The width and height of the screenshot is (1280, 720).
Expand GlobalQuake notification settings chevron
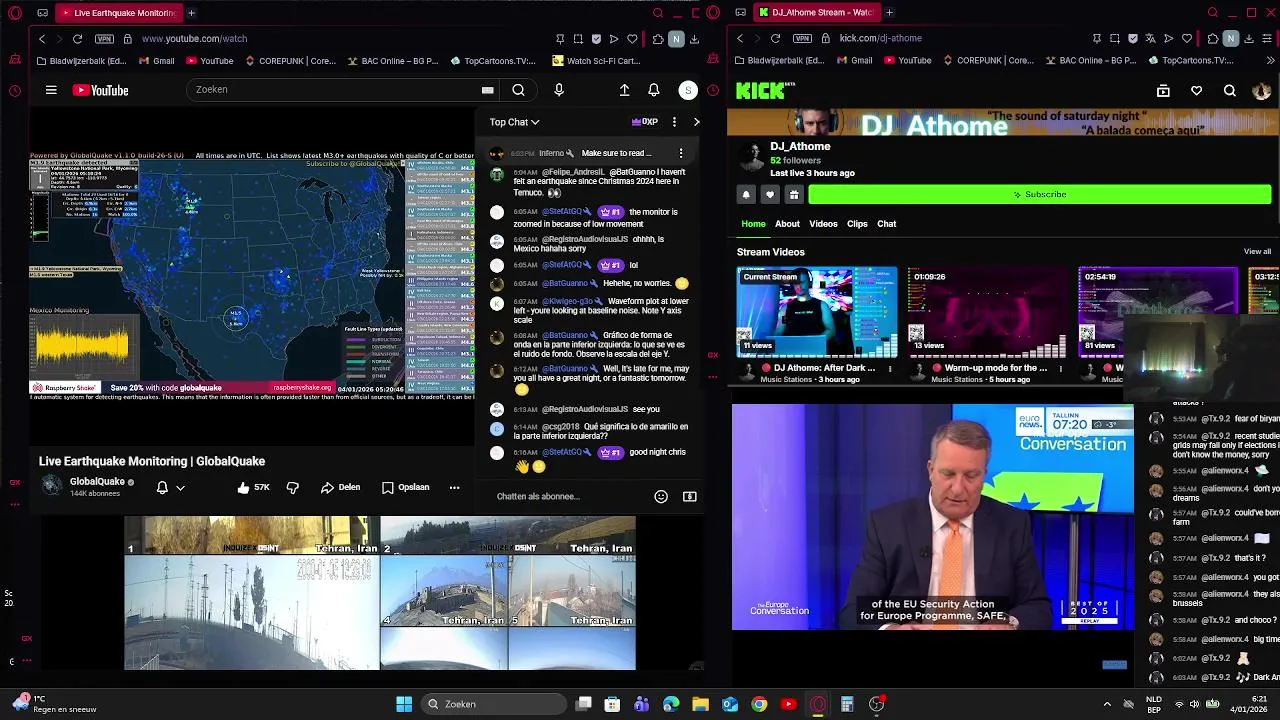[180, 488]
